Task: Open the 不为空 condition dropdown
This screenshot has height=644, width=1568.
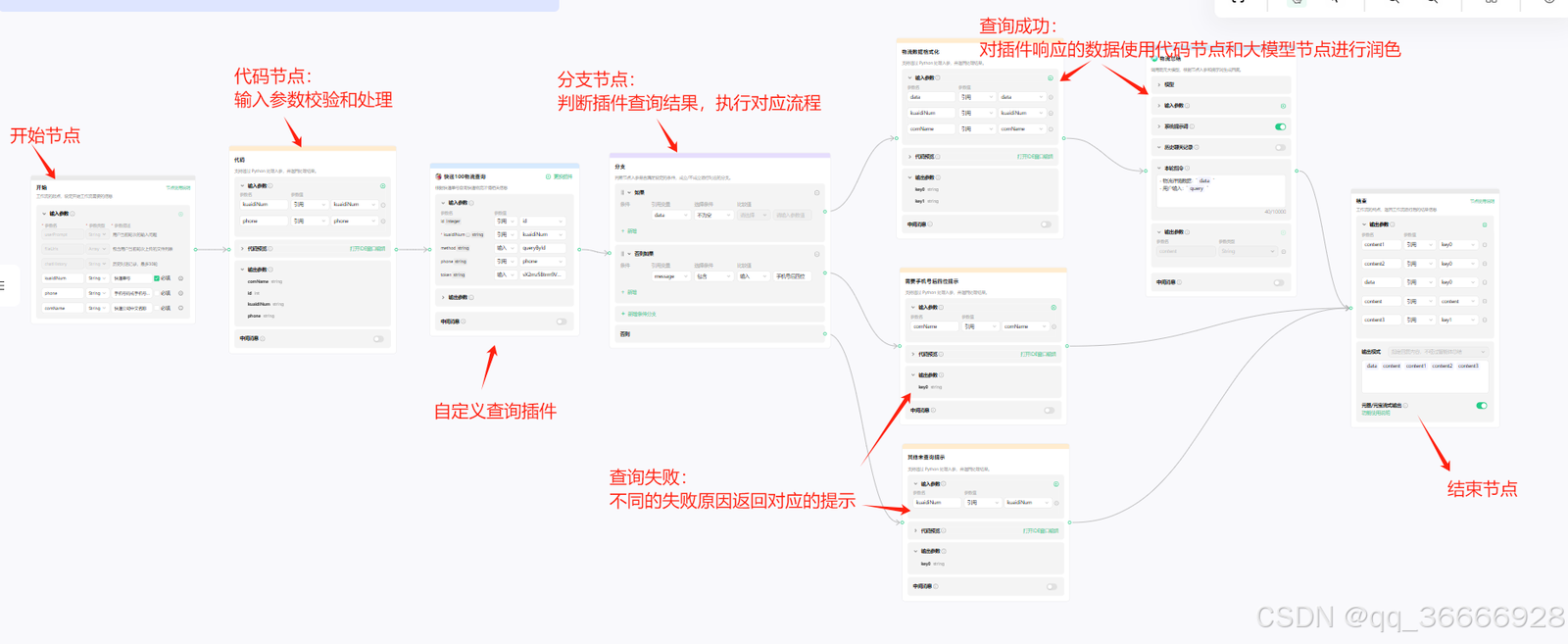Action: [x=711, y=215]
